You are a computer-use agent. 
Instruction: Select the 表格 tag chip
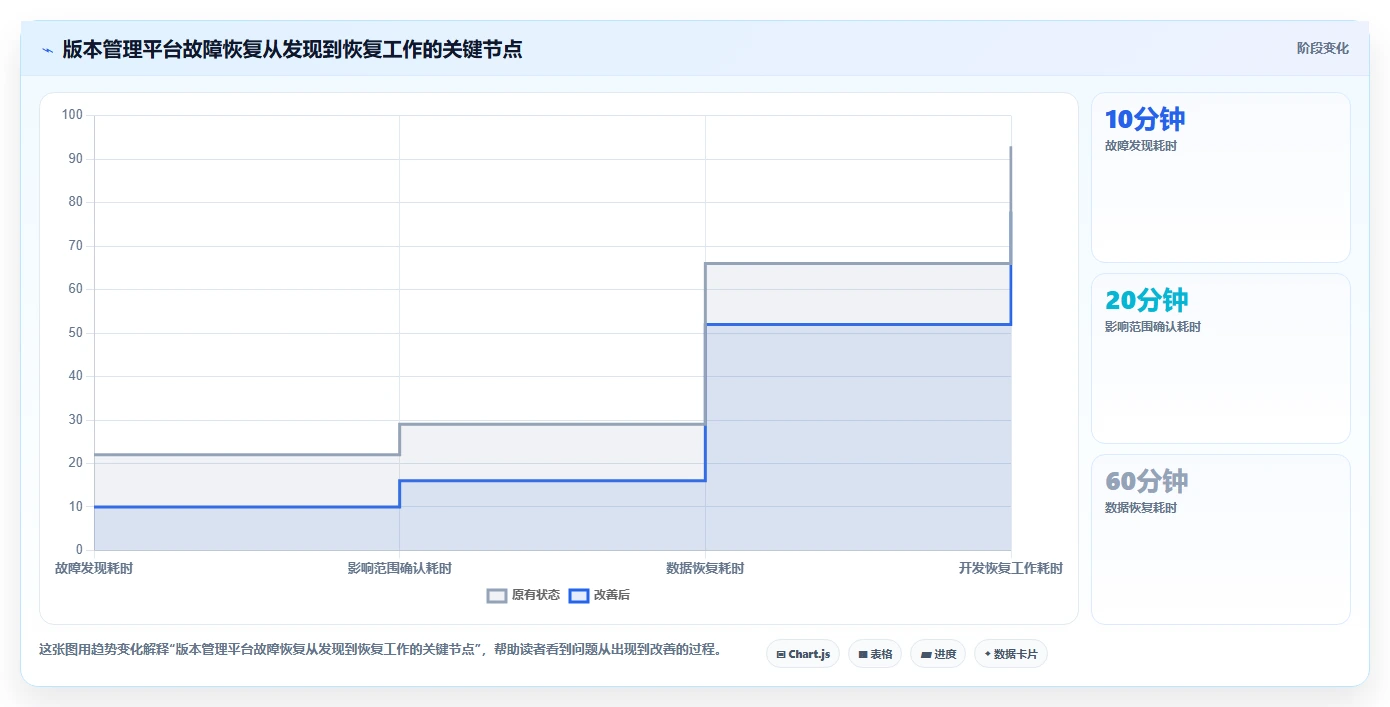click(875, 654)
